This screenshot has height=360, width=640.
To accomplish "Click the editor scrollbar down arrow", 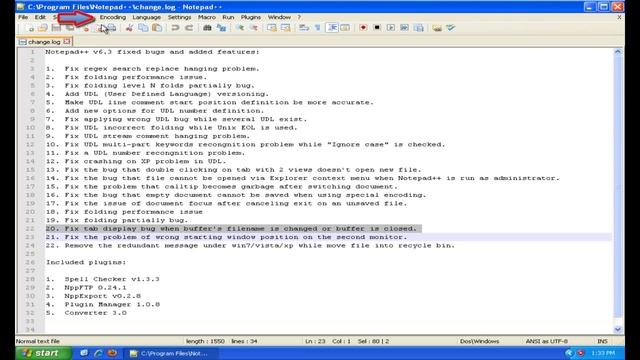I will pyautogui.click(x=617, y=329).
